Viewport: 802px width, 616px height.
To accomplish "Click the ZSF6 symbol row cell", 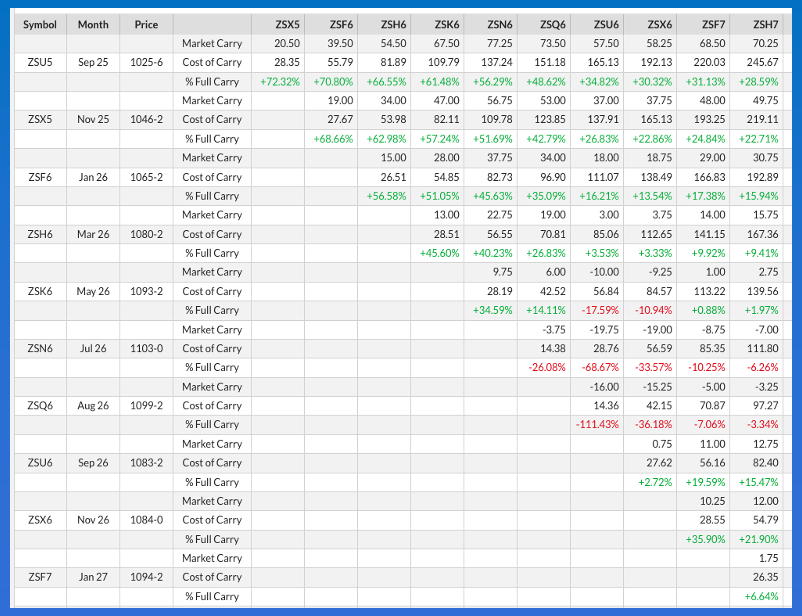I will point(40,177).
